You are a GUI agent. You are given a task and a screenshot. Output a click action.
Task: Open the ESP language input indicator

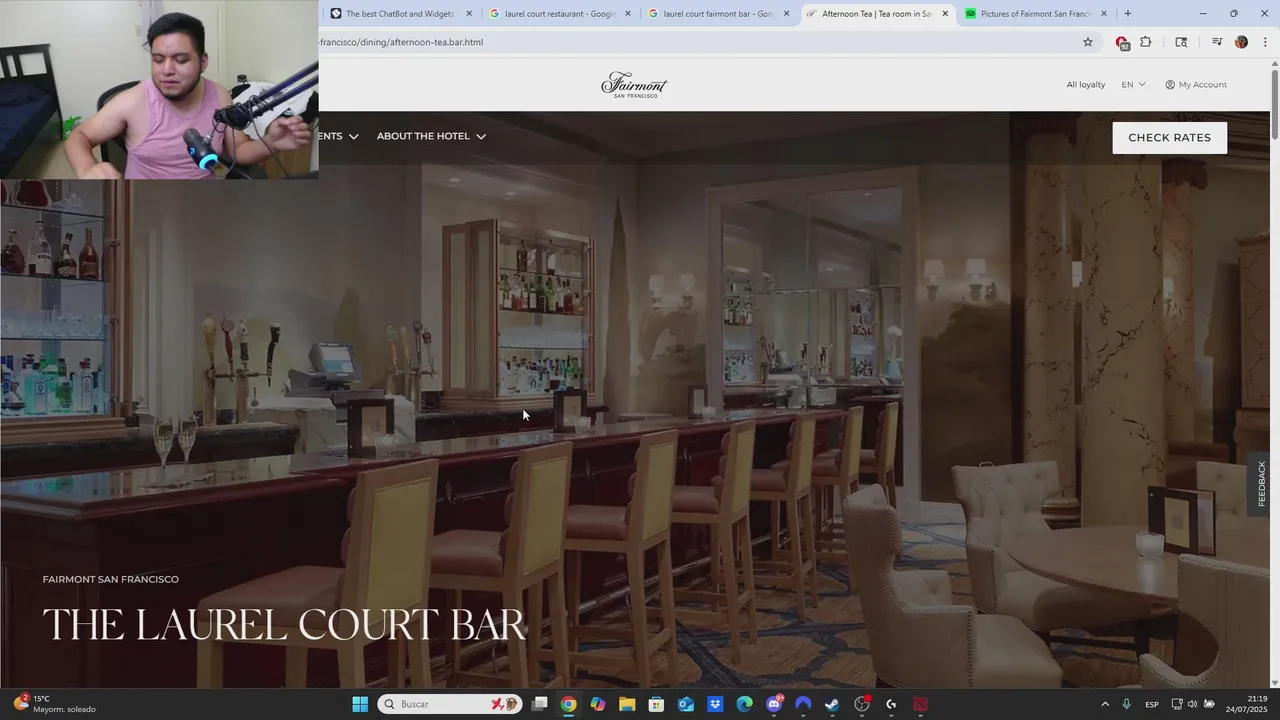(x=1152, y=704)
